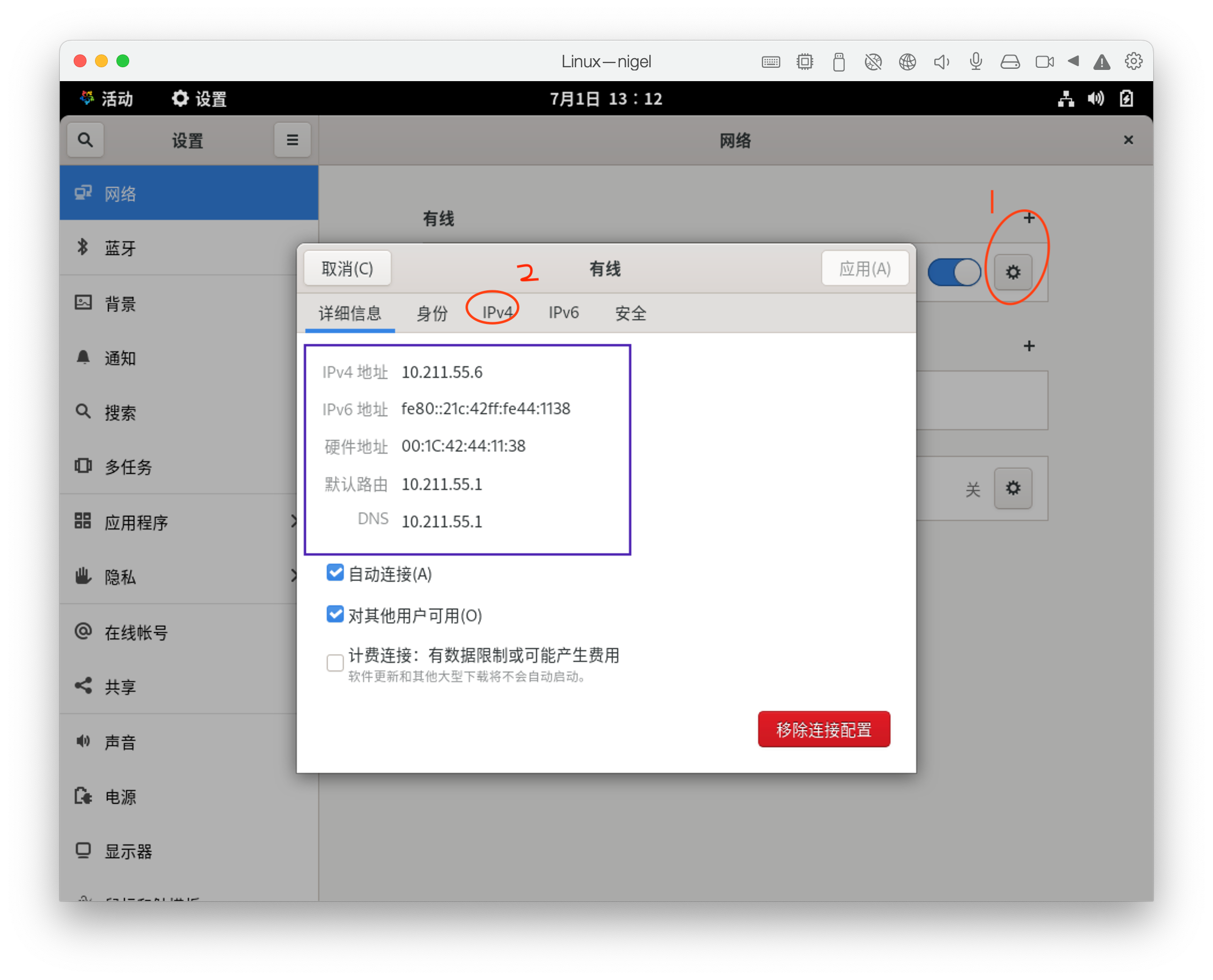Open the wired connection settings gear
The width and height of the screenshot is (1213, 980).
1013,272
